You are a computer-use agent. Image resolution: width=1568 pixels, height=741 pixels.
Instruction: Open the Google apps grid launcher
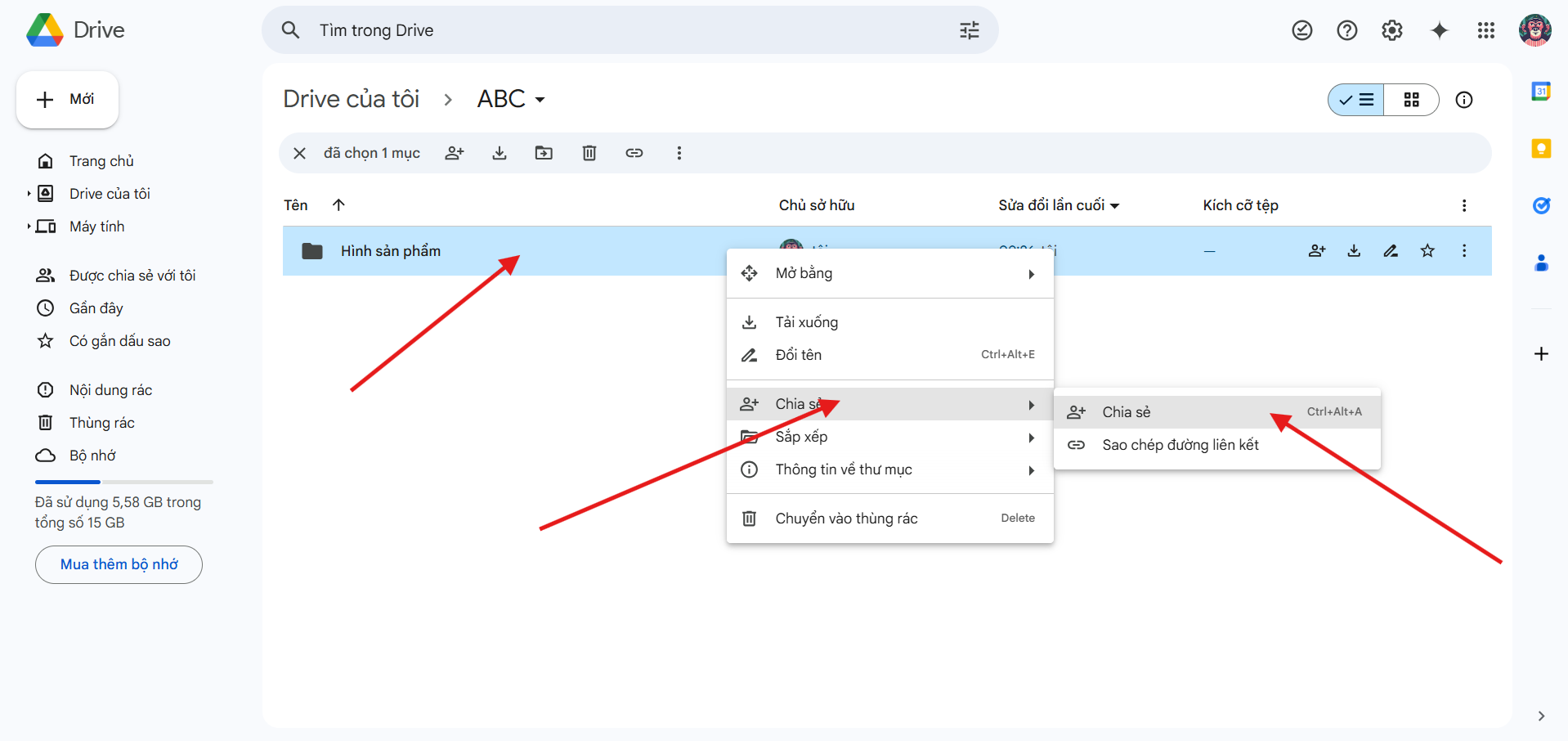[x=1485, y=30]
